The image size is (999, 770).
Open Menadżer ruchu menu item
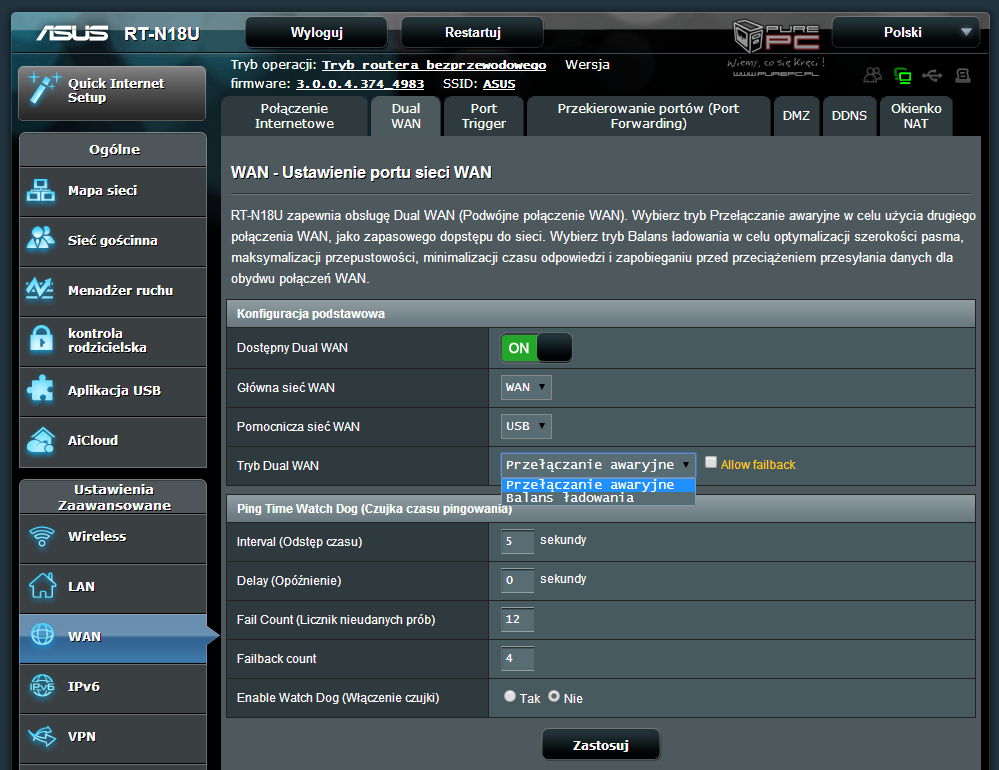pyautogui.click(x=113, y=291)
